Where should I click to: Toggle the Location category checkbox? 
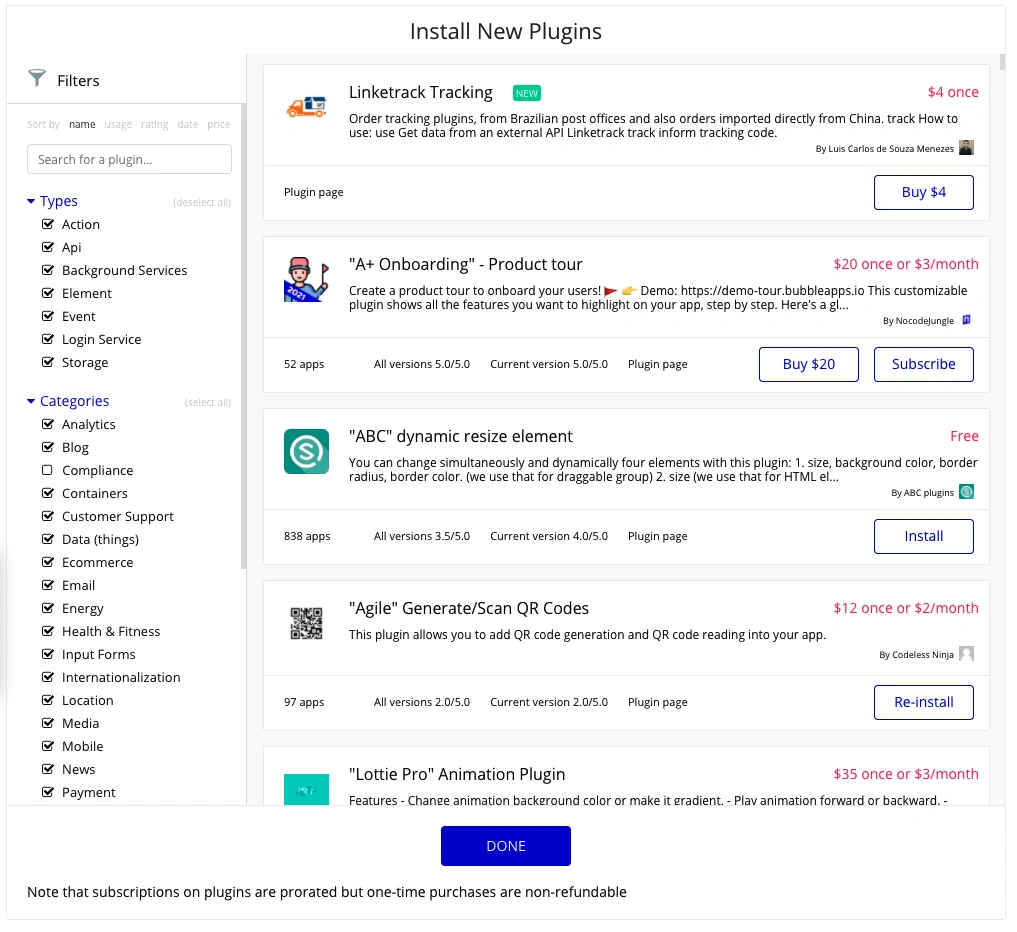[x=47, y=700]
